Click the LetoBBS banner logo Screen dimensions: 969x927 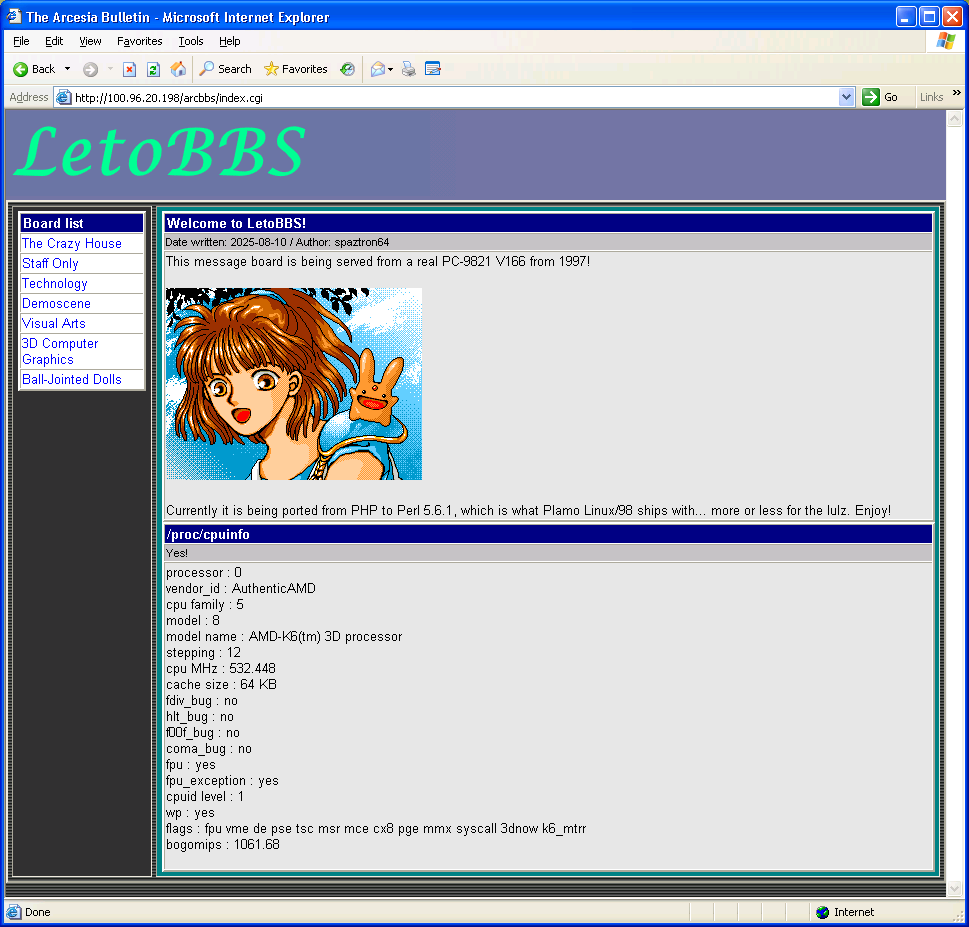pos(159,152)
